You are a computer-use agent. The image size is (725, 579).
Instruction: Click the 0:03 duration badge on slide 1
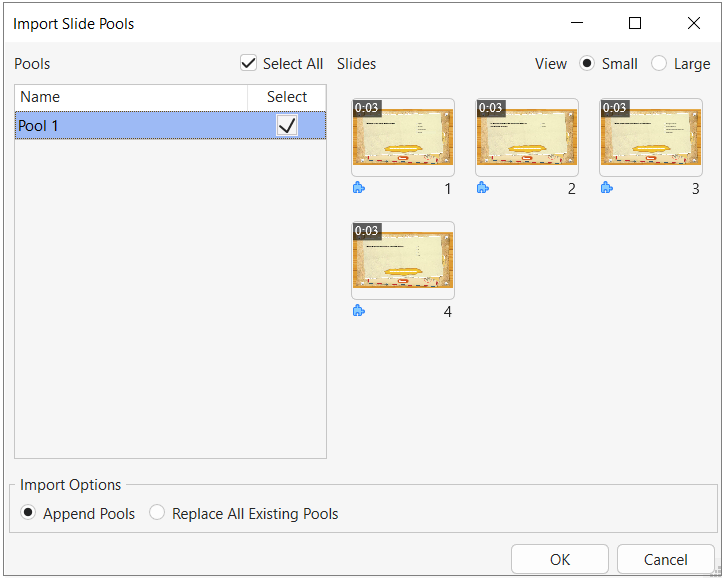pyautogui.click(x=367, y=108)
